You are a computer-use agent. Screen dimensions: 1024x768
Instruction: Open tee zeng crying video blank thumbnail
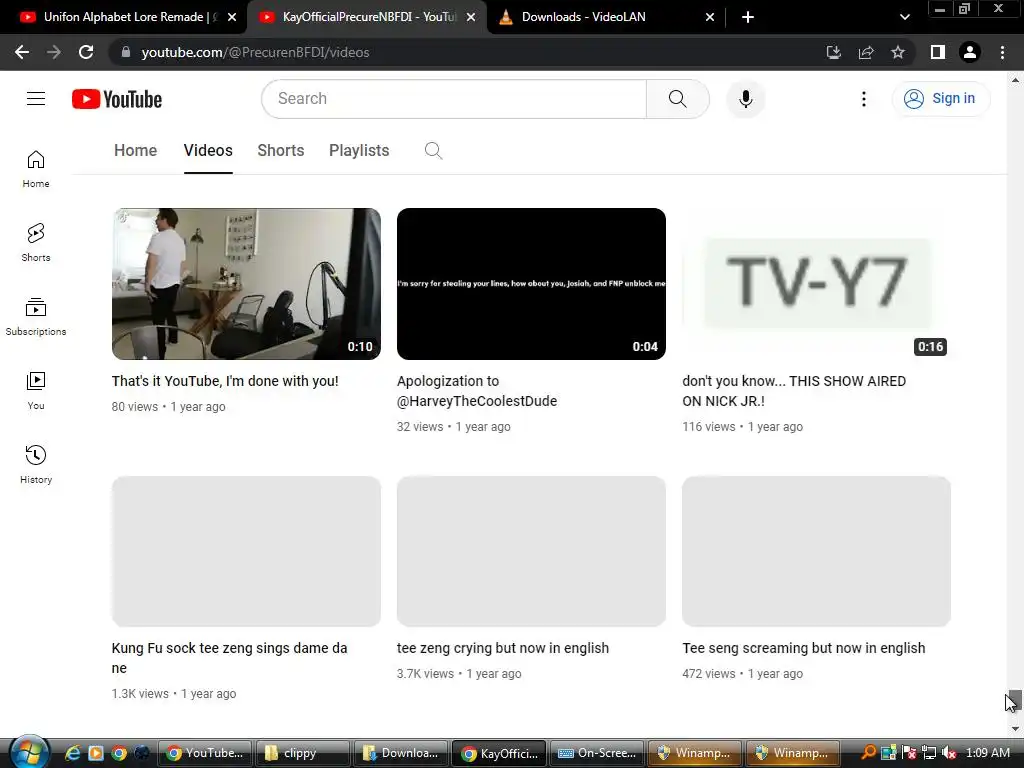coord(531,551)
